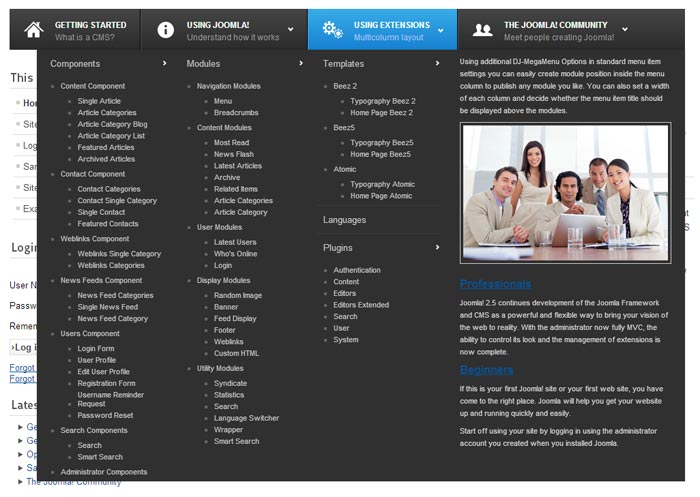Screen dimensions: 700x497
Task: Open Typography Atomic link
Action: [383, 184]
